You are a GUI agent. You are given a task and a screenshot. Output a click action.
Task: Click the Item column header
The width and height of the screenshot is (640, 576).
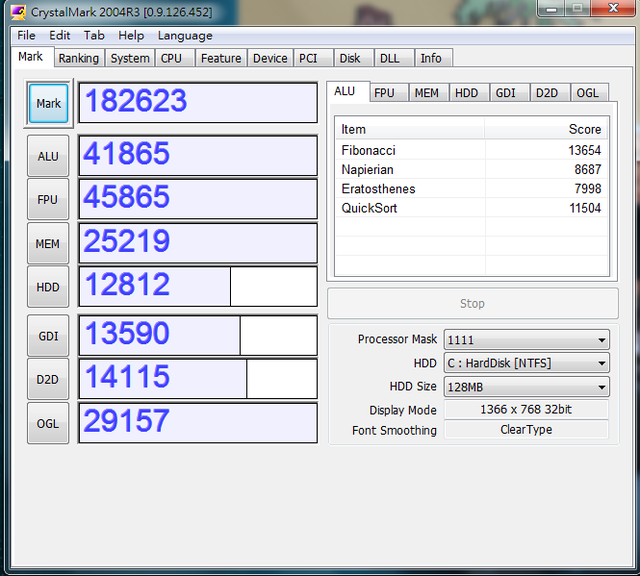point(410,129)
